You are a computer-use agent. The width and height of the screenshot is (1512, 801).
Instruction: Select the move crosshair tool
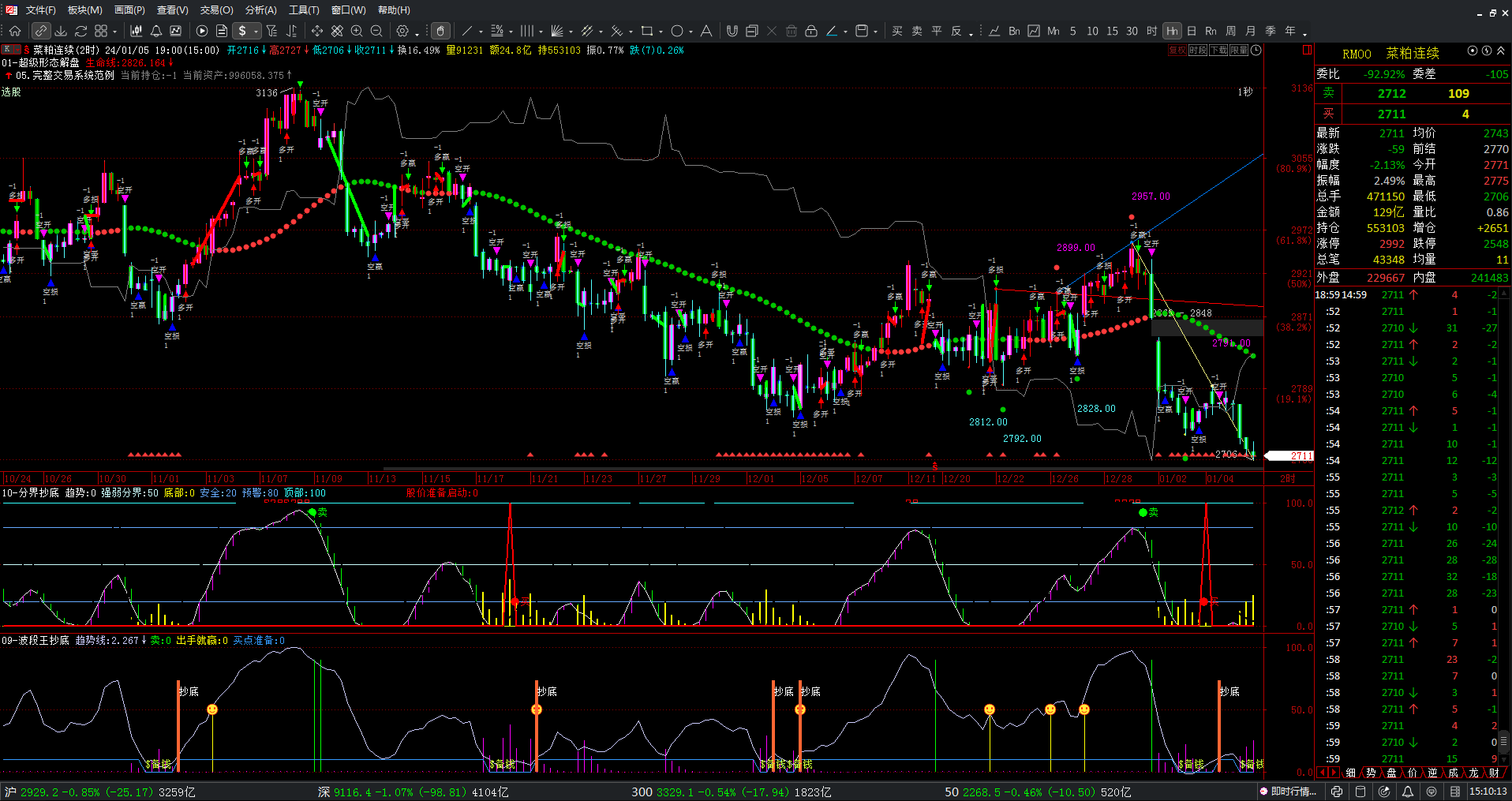coord(317,31)
